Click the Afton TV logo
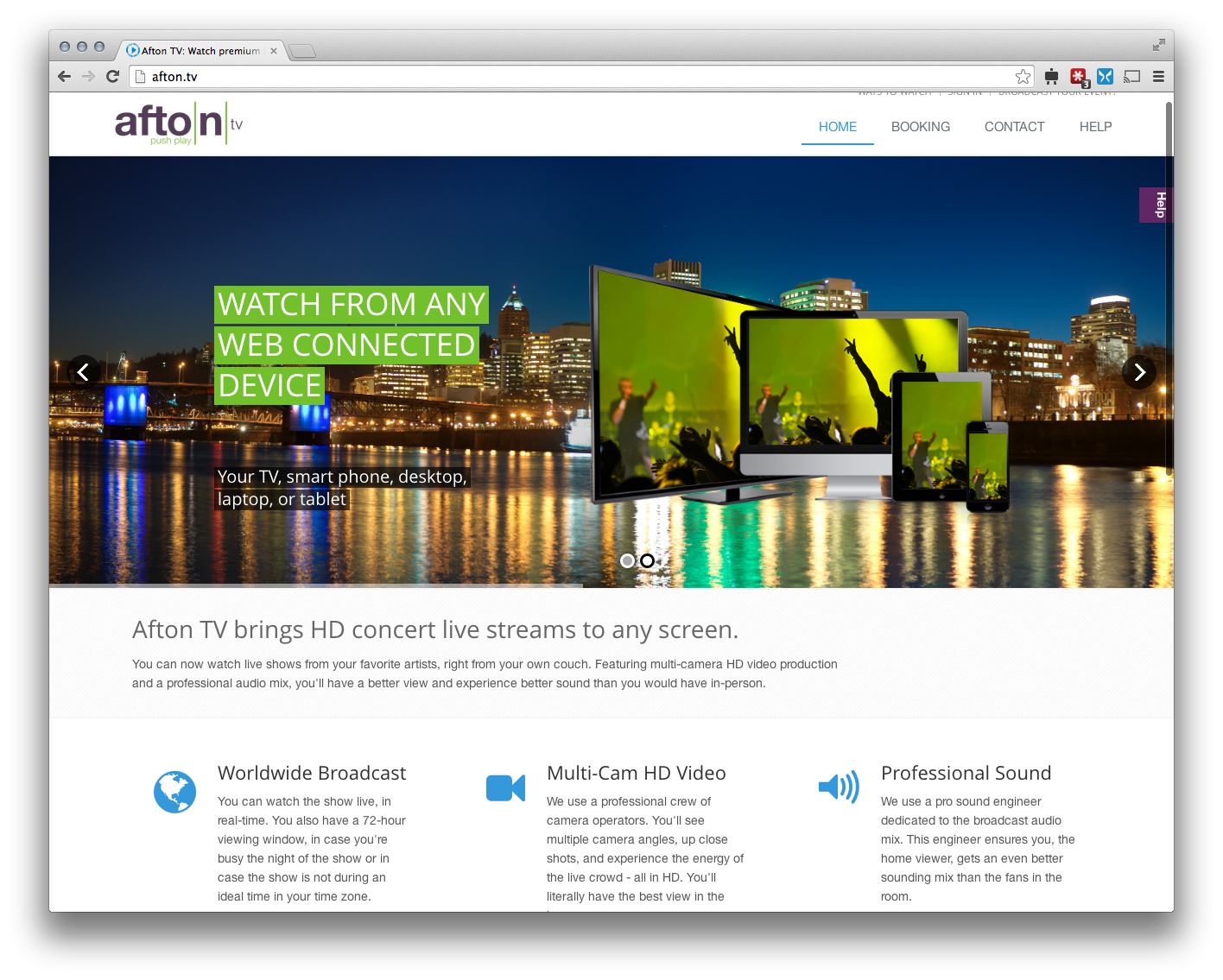The width and height of the screenshot is (1223, 980). [179, 123]
